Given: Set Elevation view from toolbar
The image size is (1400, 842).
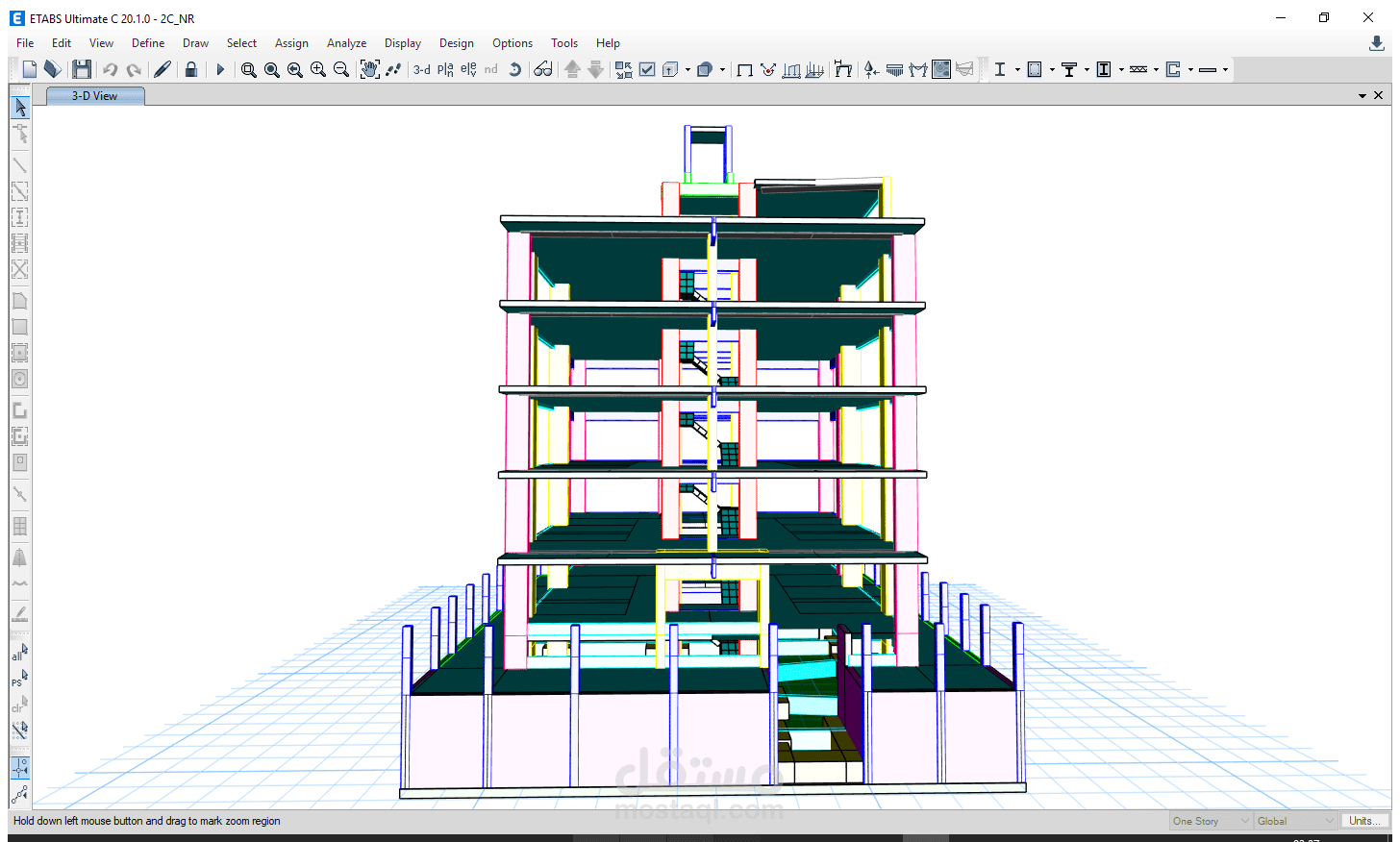Looking at the screenshot, I should point(468,69).
